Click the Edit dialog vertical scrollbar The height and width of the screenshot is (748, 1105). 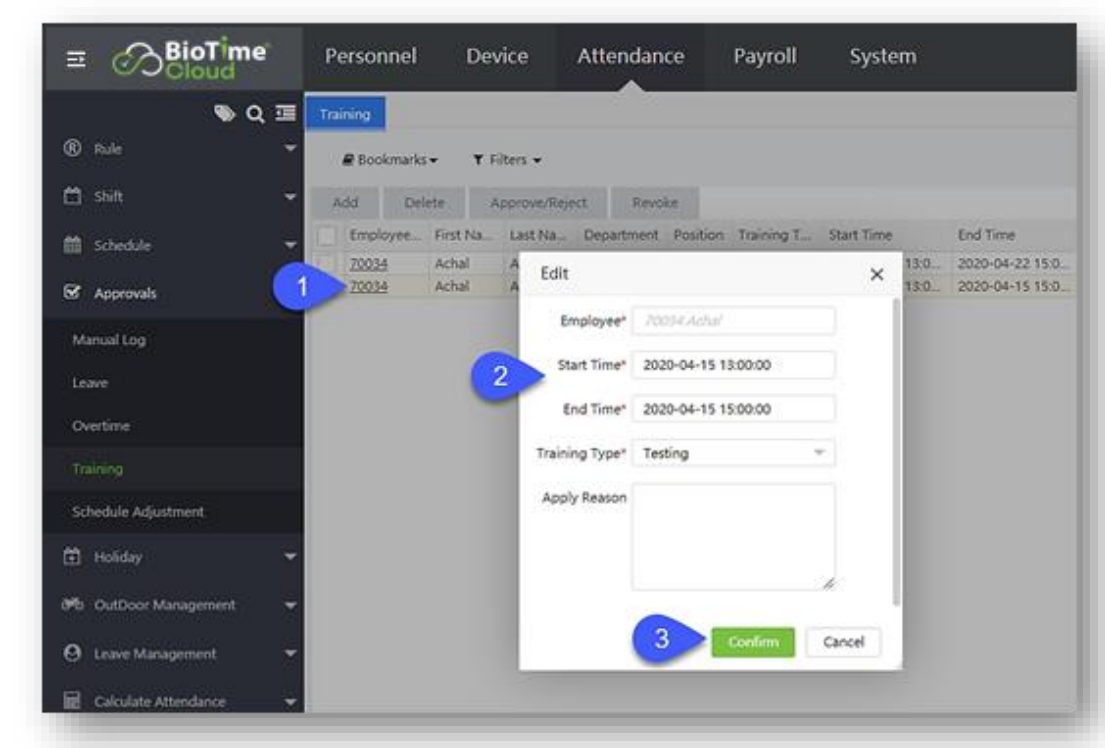point(896,450)
